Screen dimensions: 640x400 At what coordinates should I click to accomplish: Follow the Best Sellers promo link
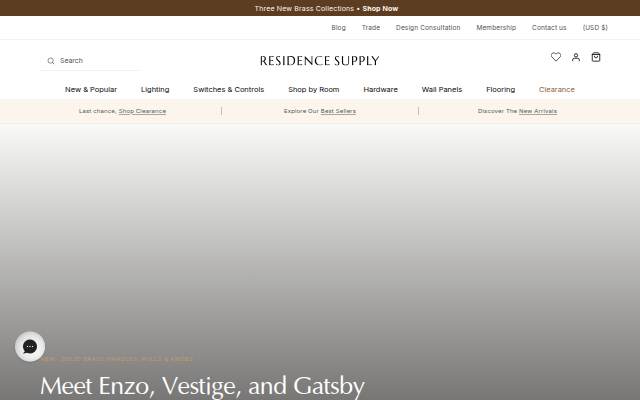[x=338, y=111]
